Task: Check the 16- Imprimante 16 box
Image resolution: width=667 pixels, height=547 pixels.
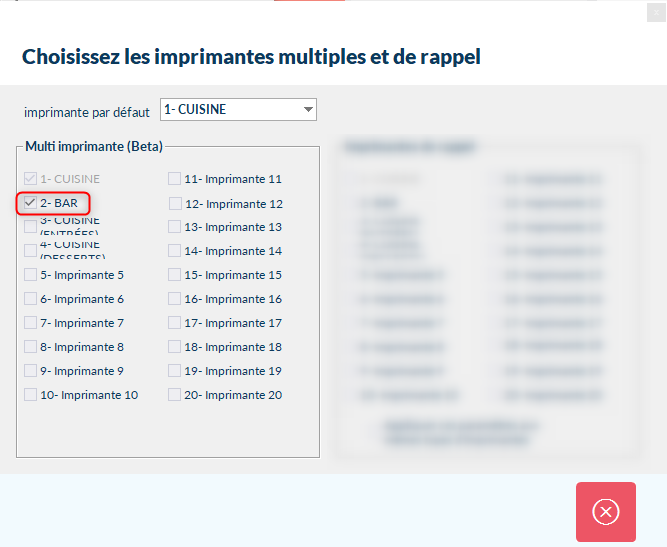Action: point(174,299)
